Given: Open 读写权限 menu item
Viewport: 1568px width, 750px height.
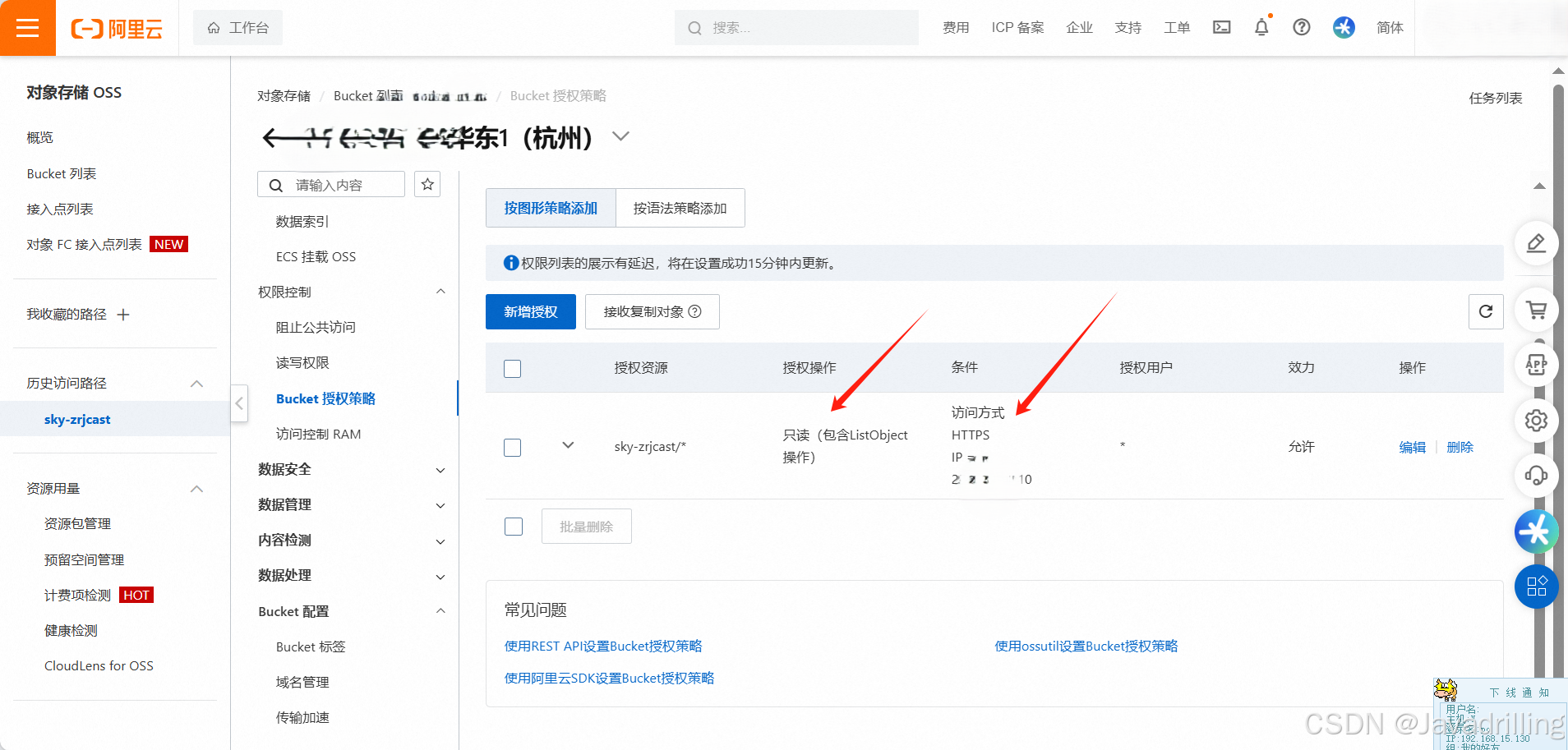Looking at the screenshot, I should [x=302, y=362].
